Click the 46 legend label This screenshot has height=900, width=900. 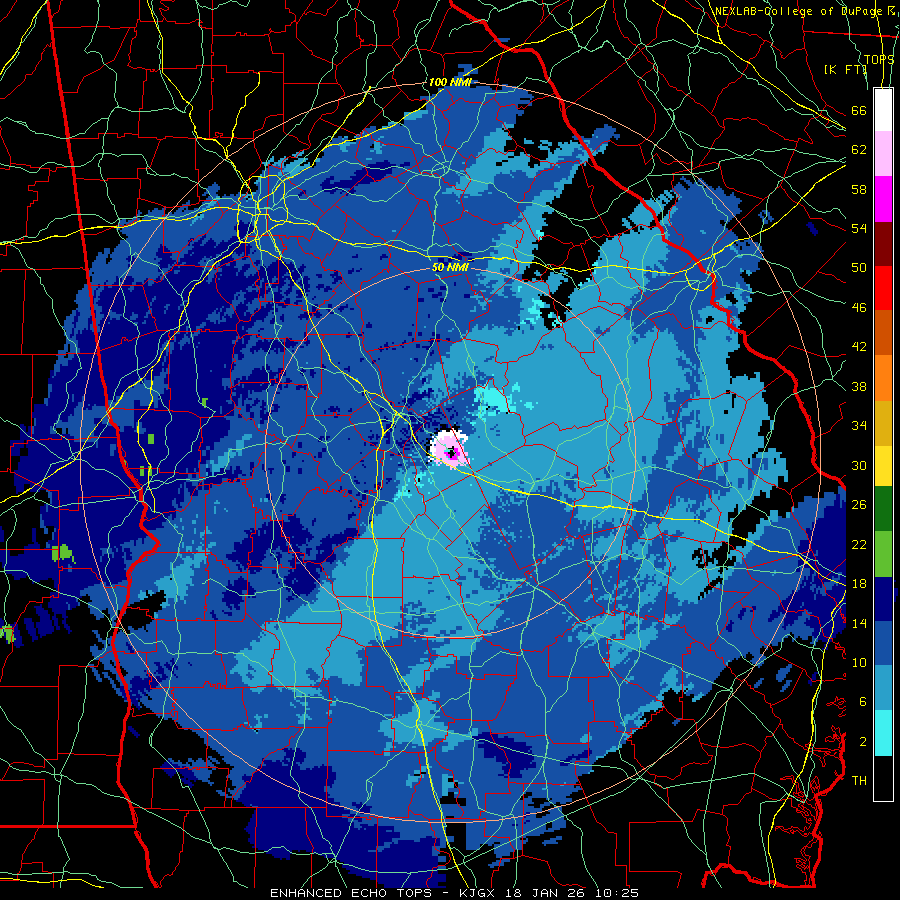coord(859,307)
